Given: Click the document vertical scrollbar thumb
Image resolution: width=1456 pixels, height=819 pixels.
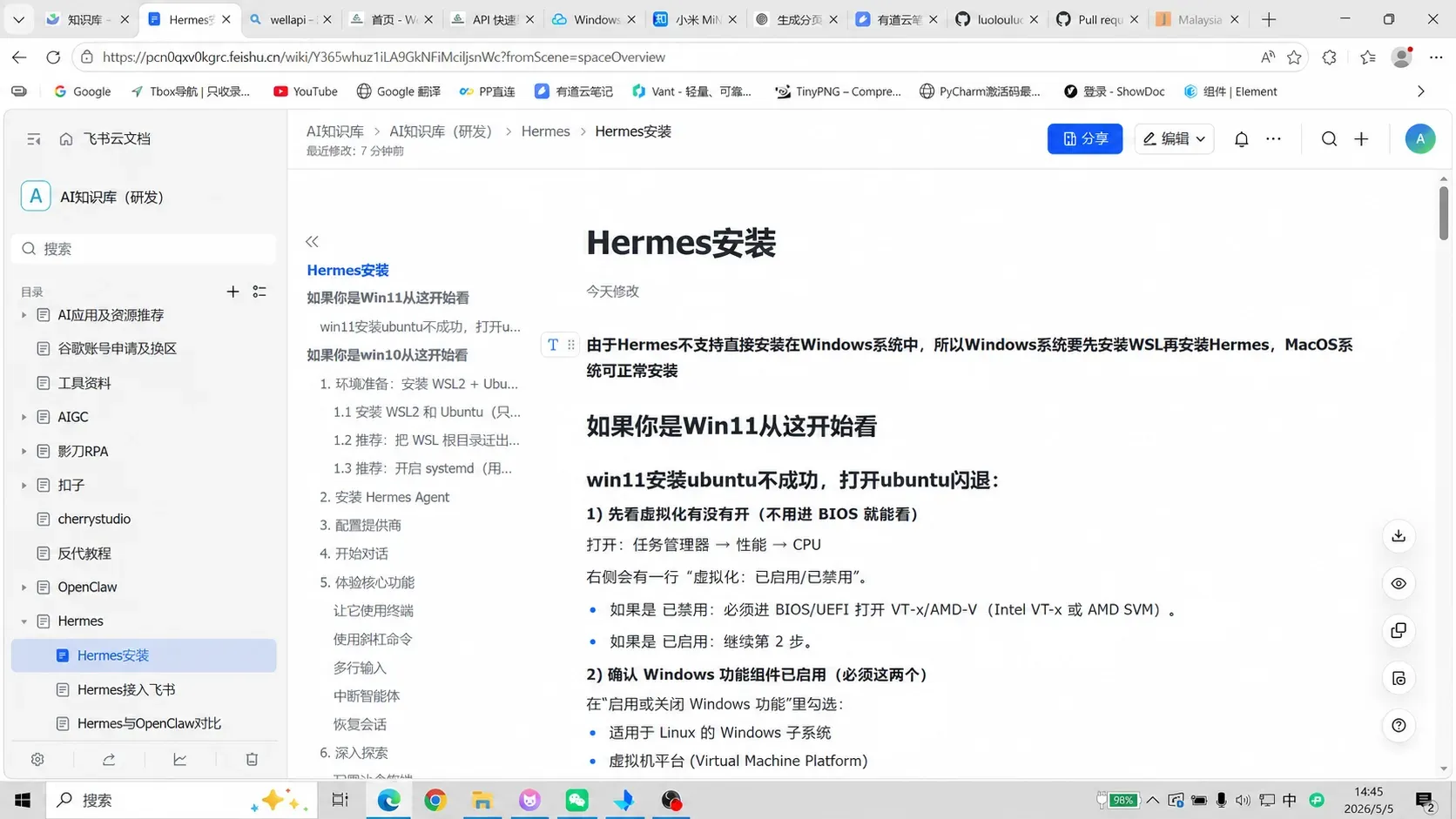Looking at the screenshot, I should tap(1443, 213).
